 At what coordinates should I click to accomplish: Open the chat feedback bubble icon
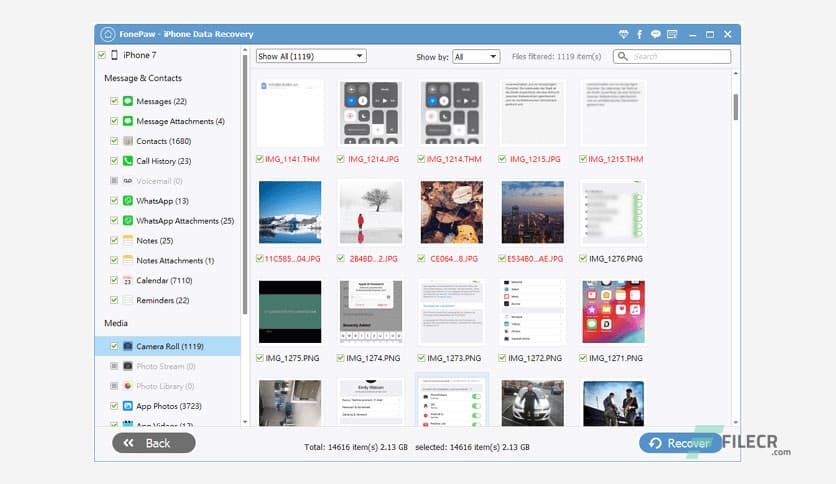656,34
